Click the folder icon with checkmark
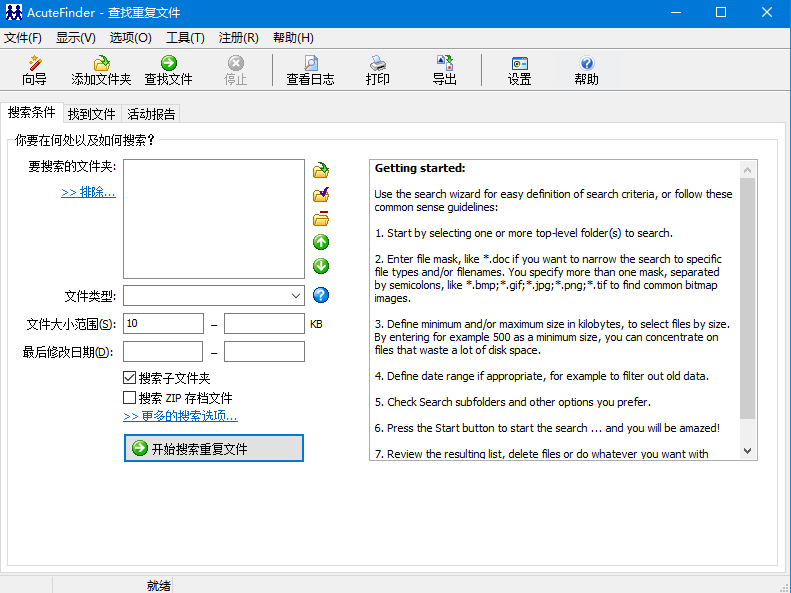Viewport: 791px width, 593px height. coord(321,194)
